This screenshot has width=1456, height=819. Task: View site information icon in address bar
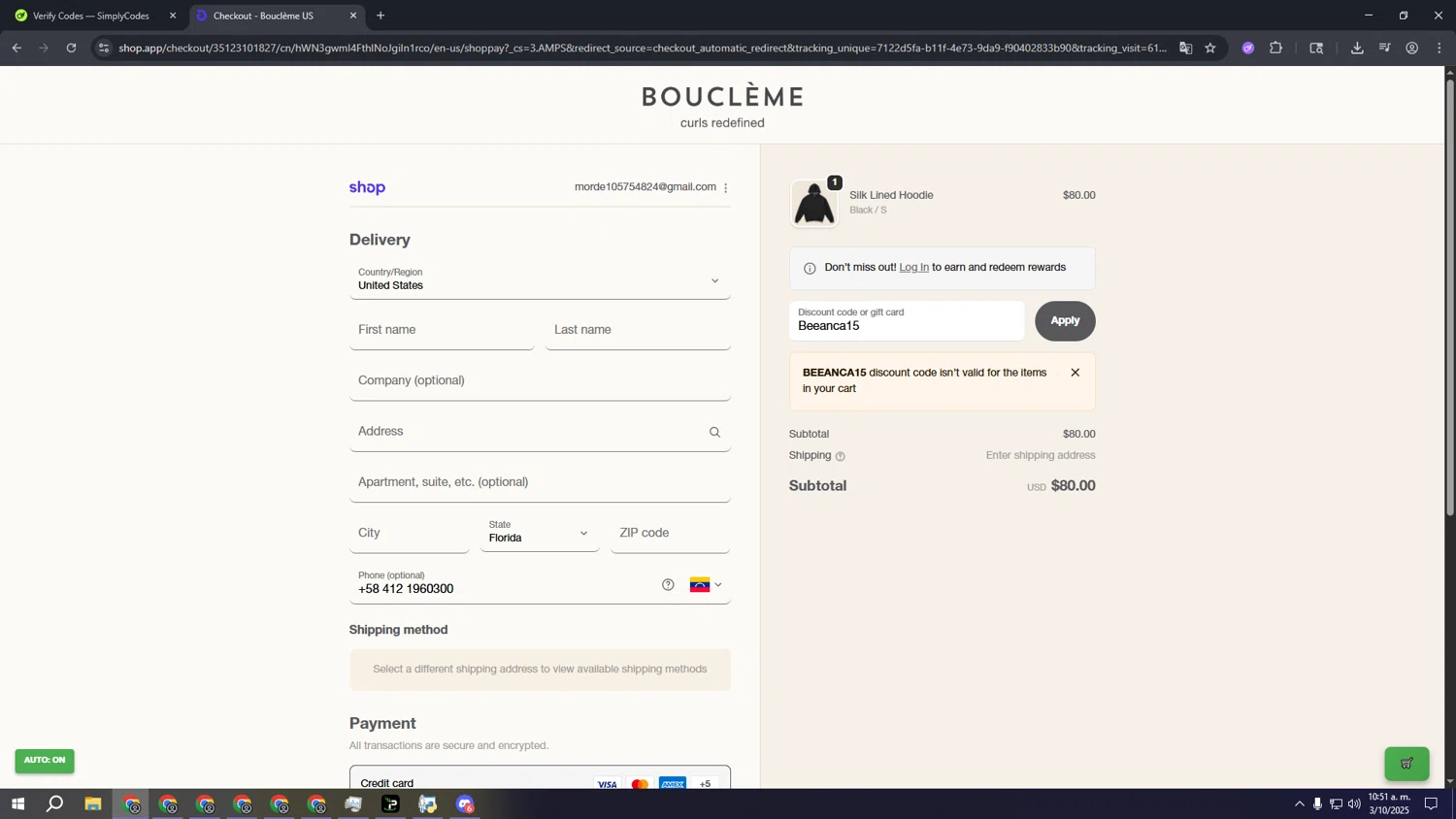point(104,48)
